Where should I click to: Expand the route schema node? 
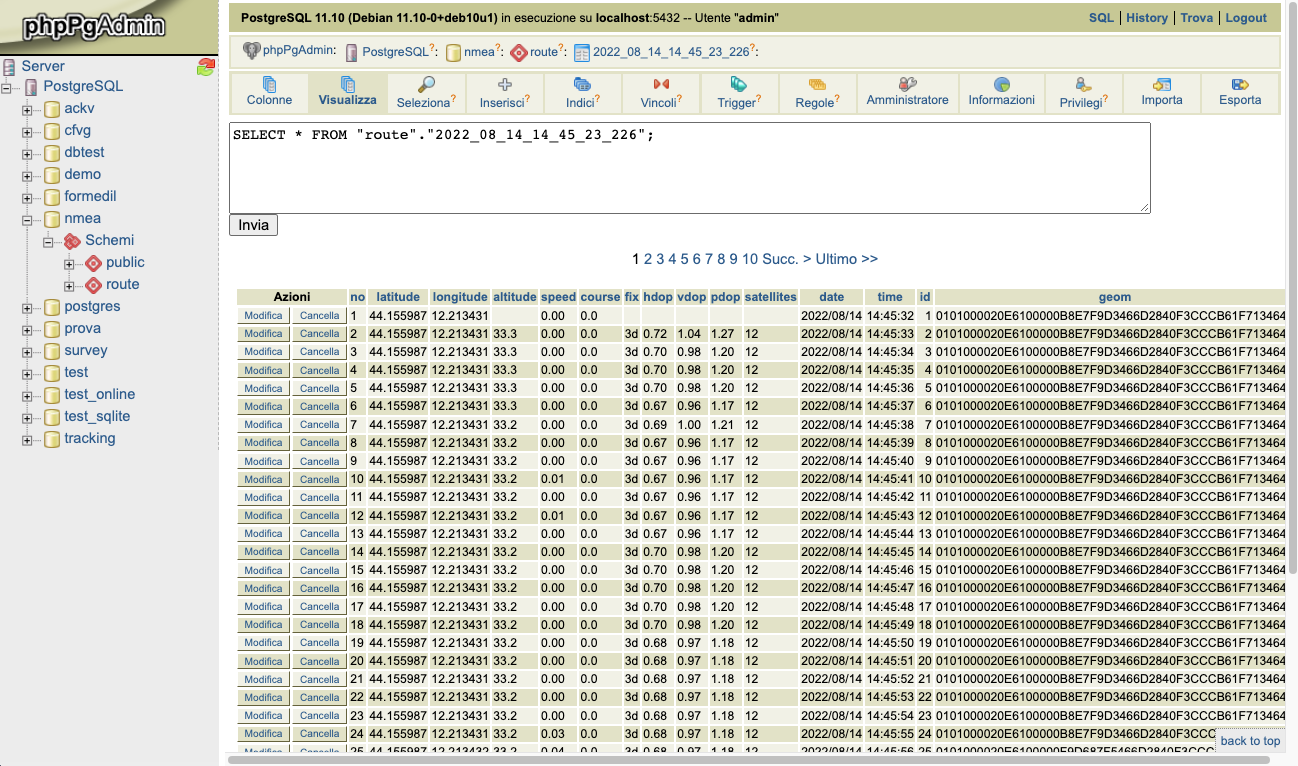click(69, 285)
